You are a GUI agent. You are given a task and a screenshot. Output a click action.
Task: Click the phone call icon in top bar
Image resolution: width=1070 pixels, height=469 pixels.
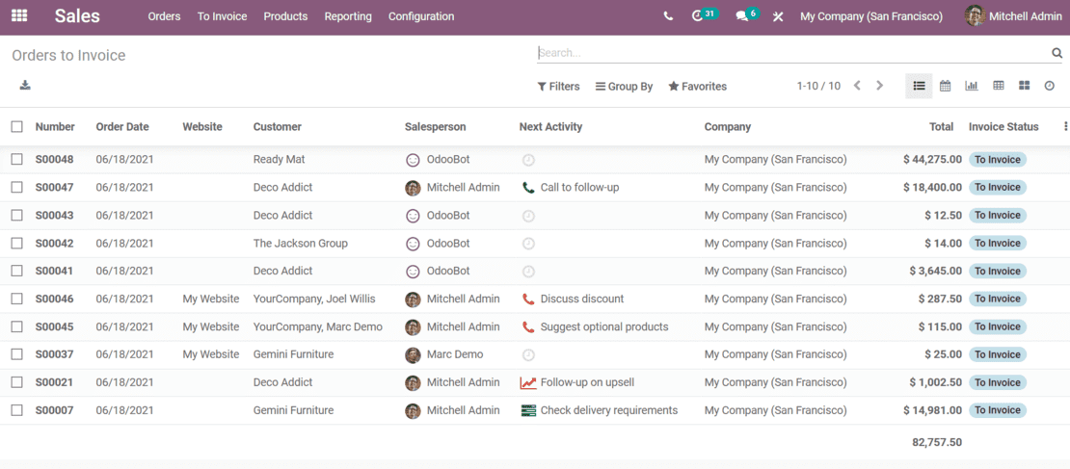tap(668, 17)
